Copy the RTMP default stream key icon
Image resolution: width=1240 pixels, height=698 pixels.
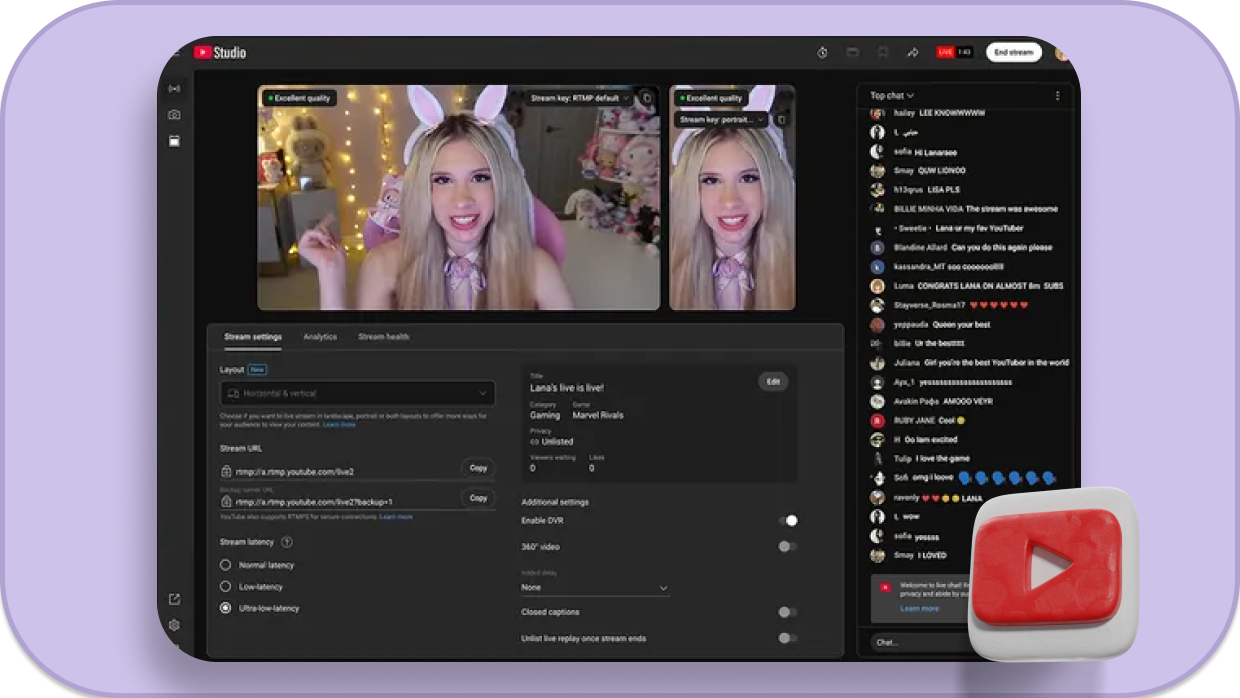tap(647, 98)
